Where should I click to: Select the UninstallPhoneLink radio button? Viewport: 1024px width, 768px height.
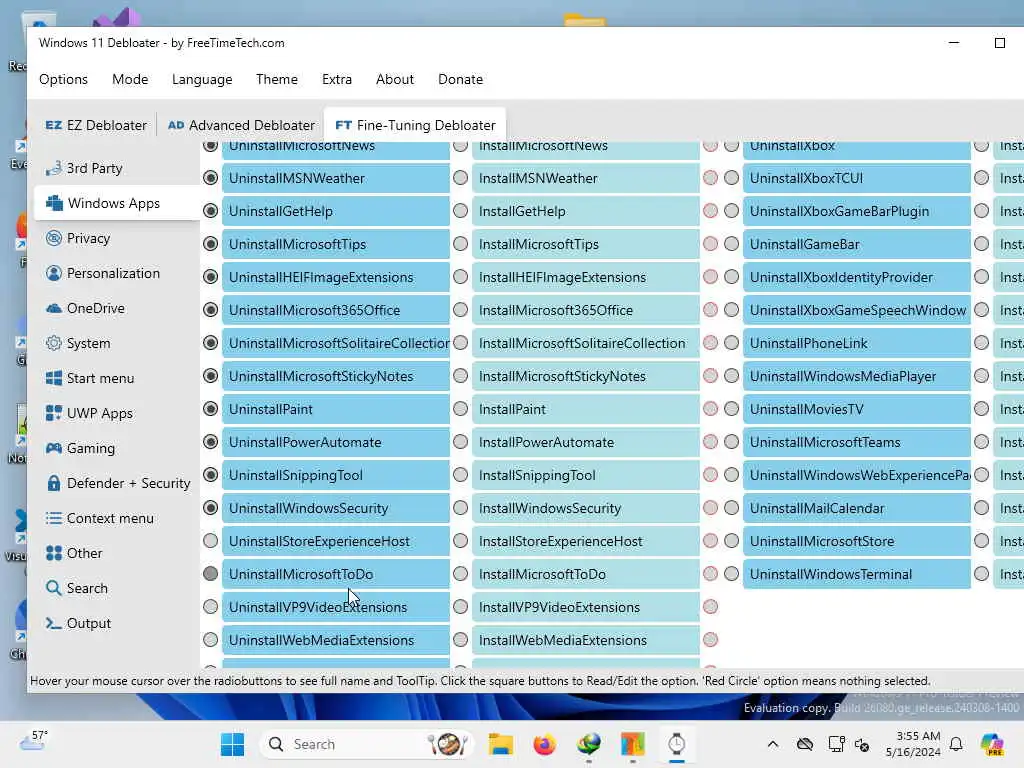point(731,343)
